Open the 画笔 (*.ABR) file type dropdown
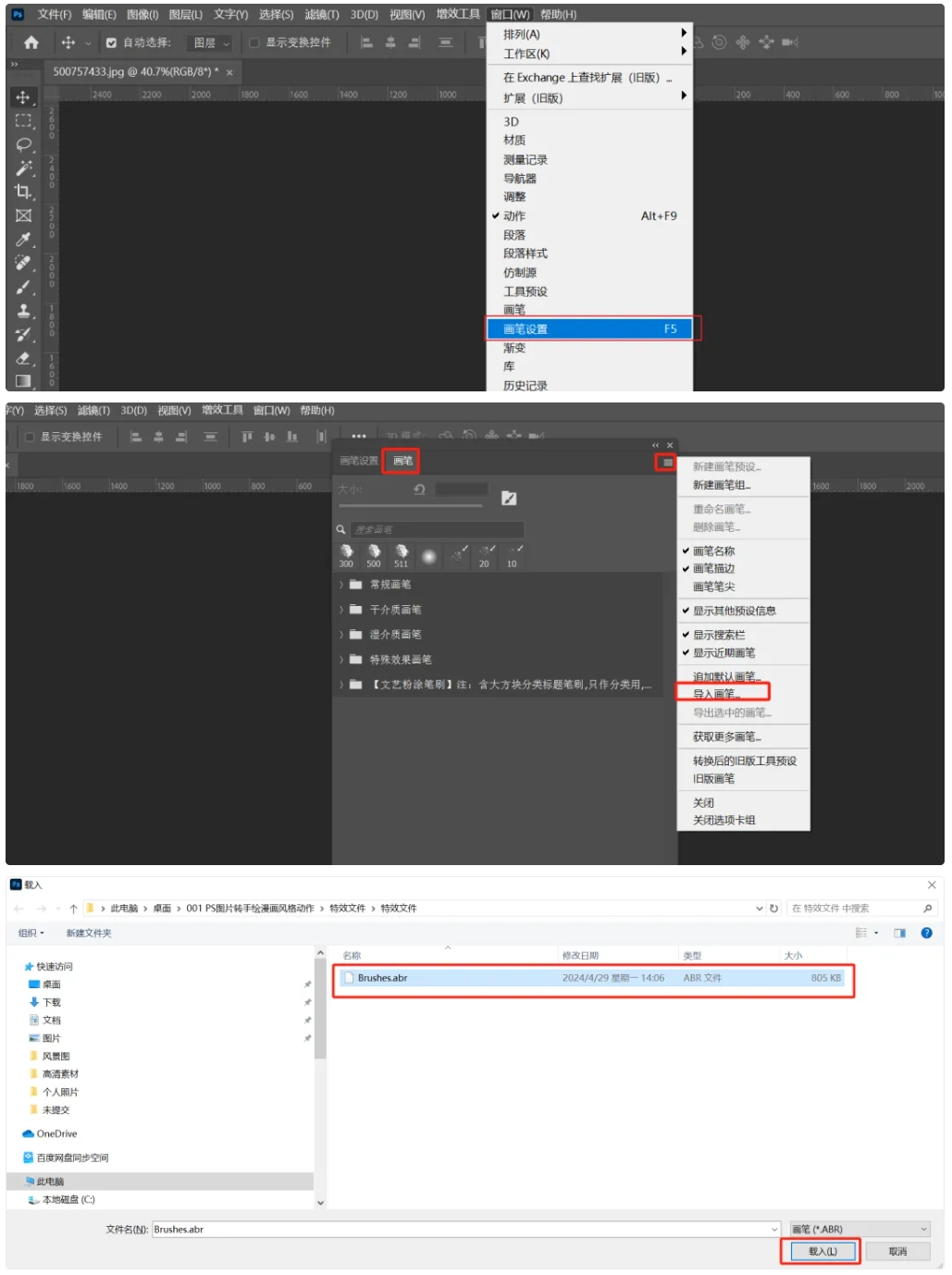 (x=859, y=1230)
